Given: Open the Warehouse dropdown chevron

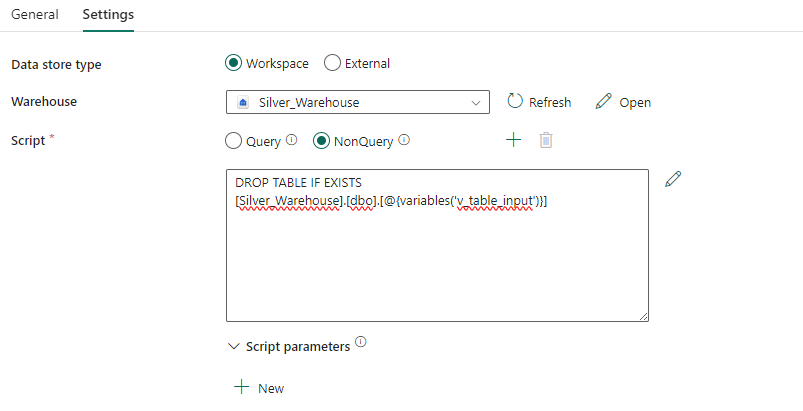Looking at the screenshot, I should [475, 102].
